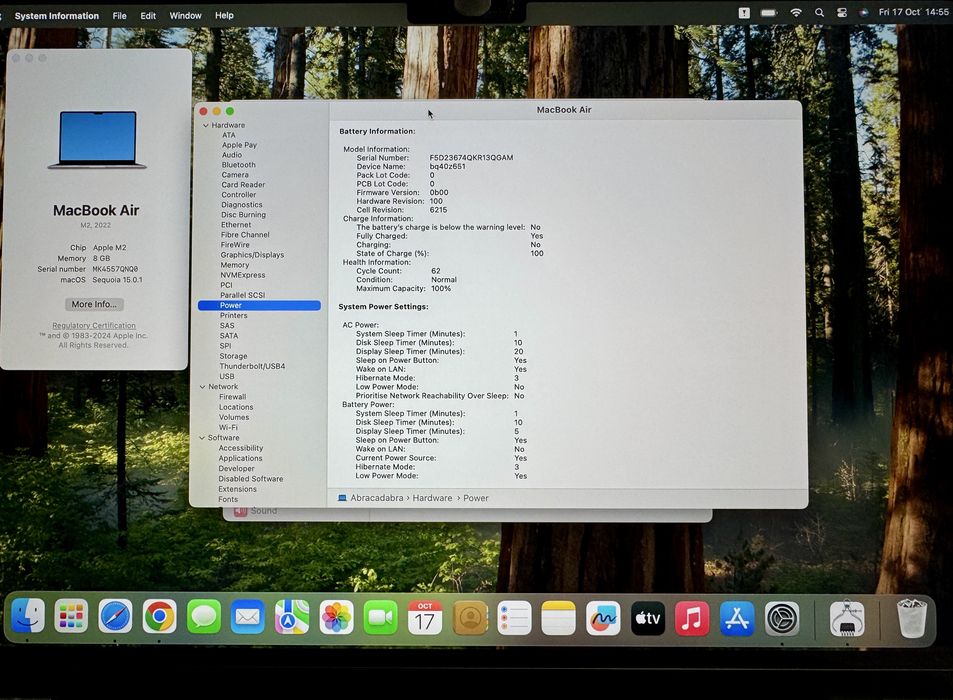Click Power in the bottom path bar
953x700 pixels.
[476, 498]
